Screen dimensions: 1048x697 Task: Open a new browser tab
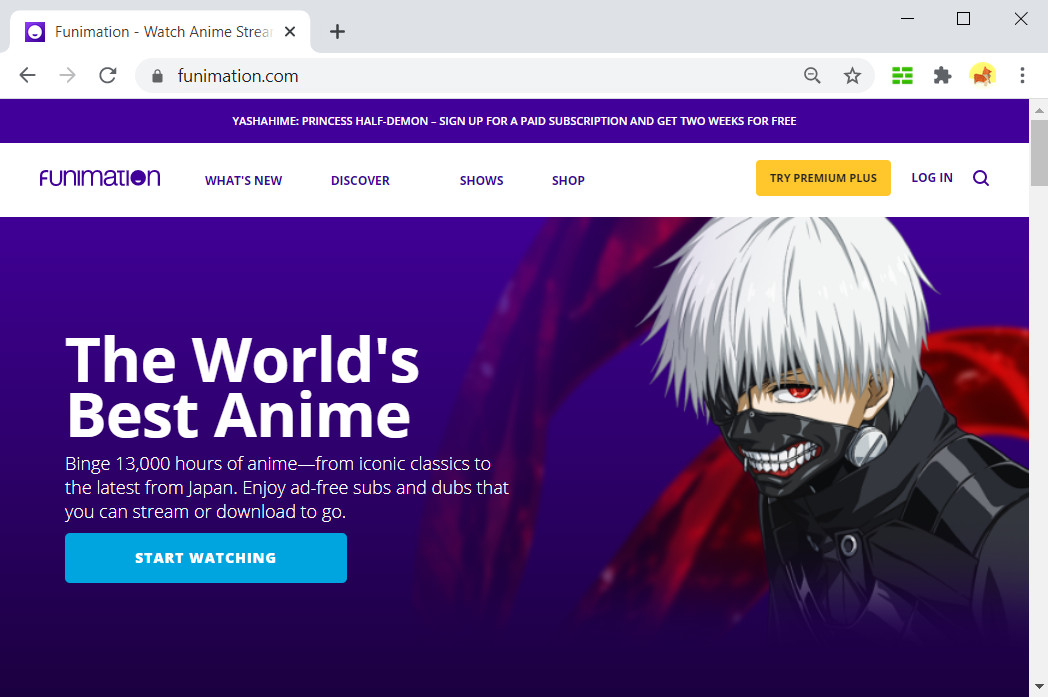click(337, 32)
